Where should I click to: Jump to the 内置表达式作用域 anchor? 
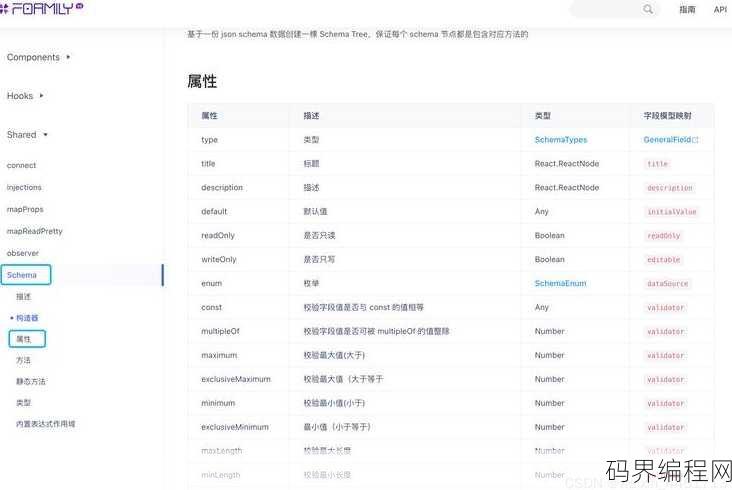coord(45,424)
